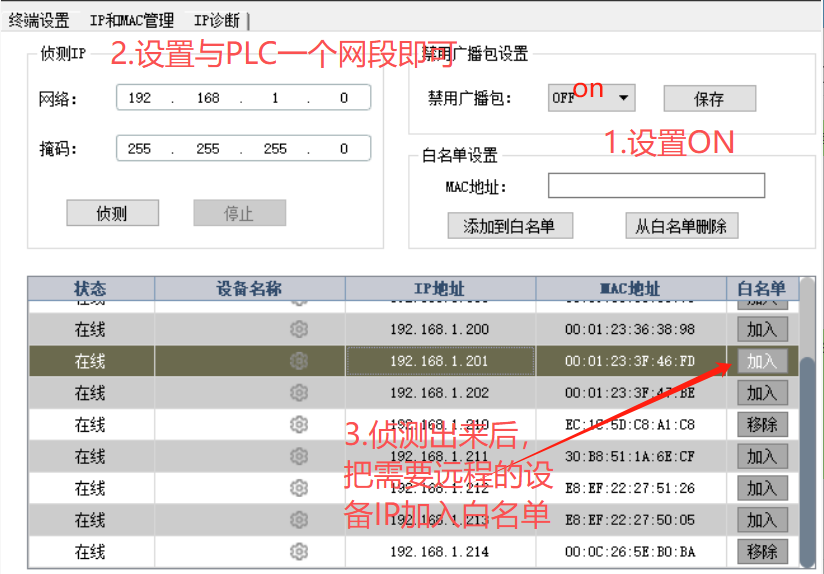Focus the MAC地址 input field
824x574 pixels.
point(656,186)
